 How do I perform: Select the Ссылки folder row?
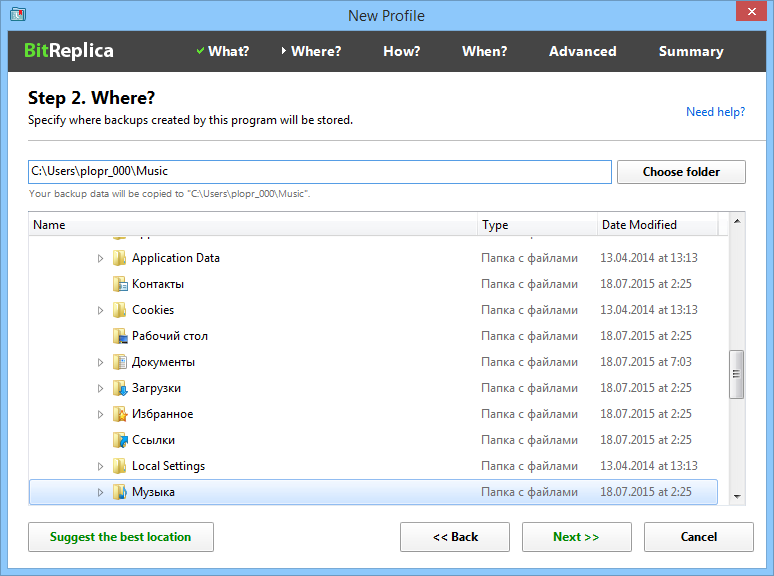coord(373,440)
